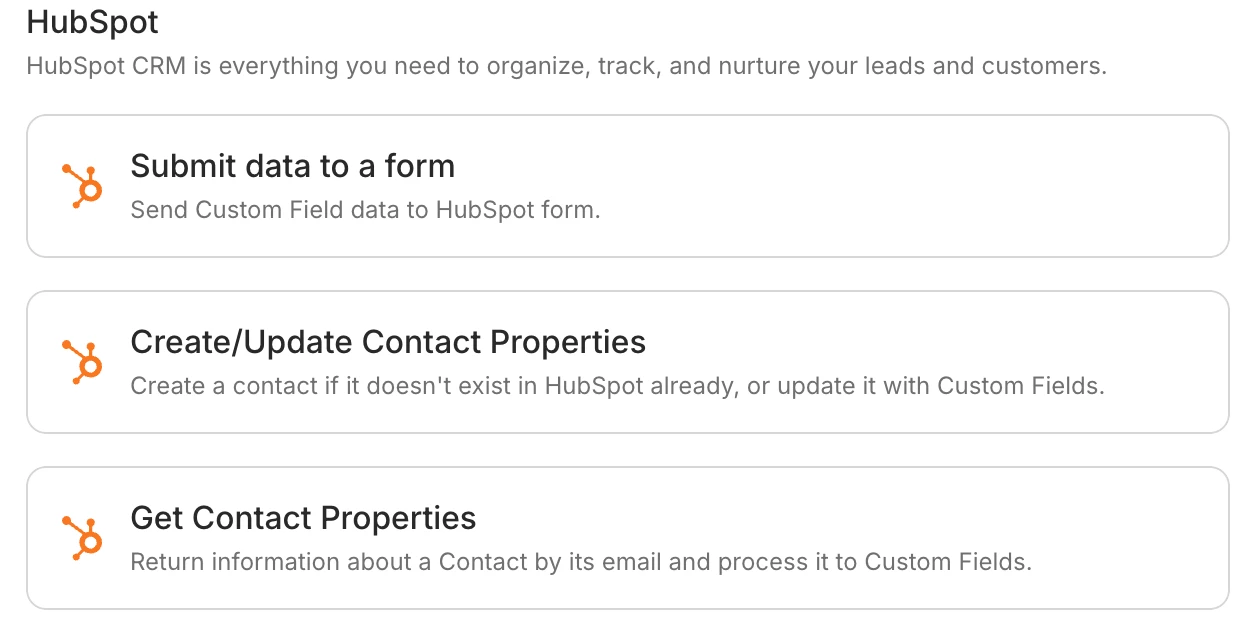Screen dimensions: 1256x644
Task: Click the HubSpot section heading
Action: (x=92, y=21)
